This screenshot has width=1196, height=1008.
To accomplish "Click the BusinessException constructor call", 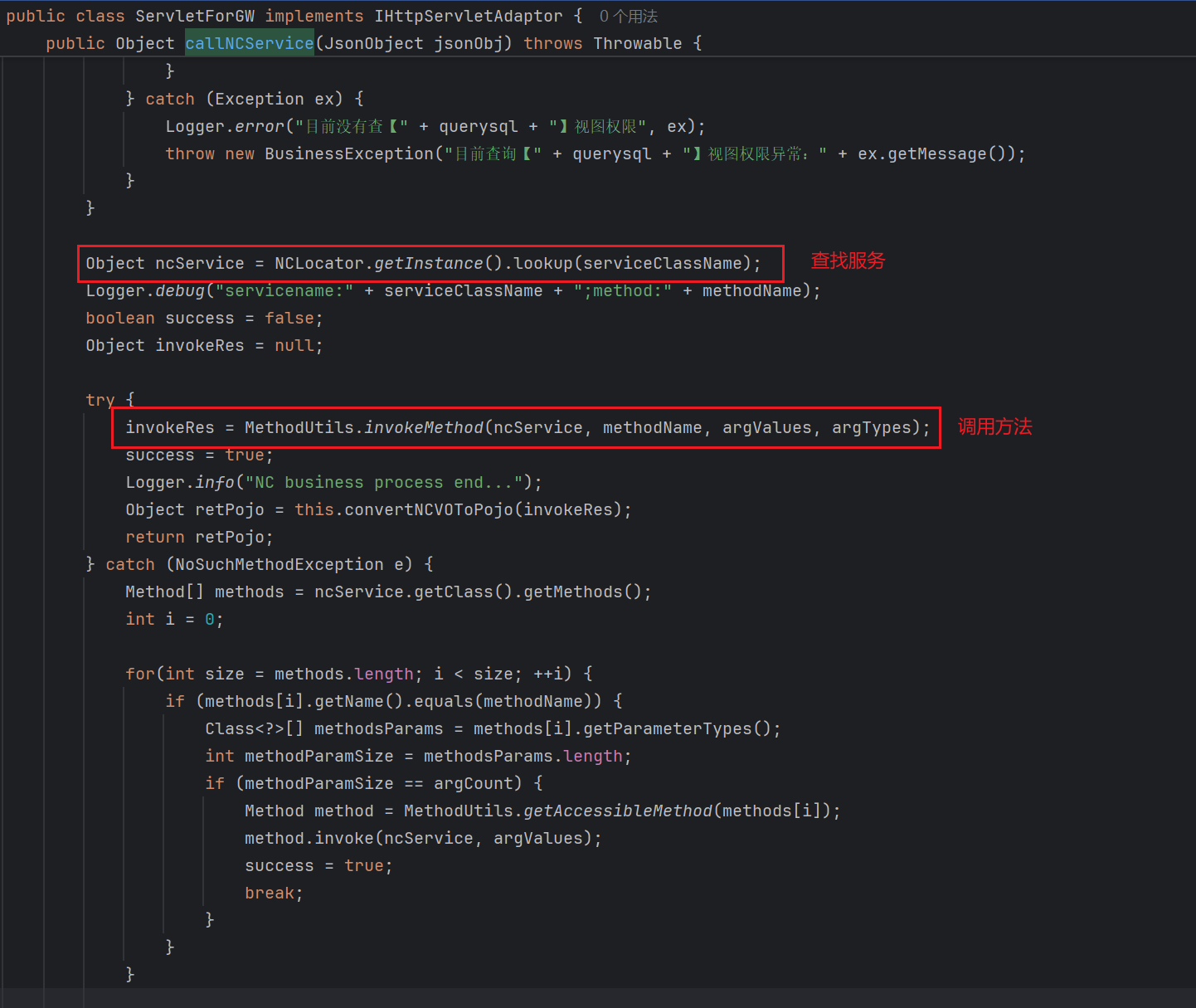I will pos(349,153).
